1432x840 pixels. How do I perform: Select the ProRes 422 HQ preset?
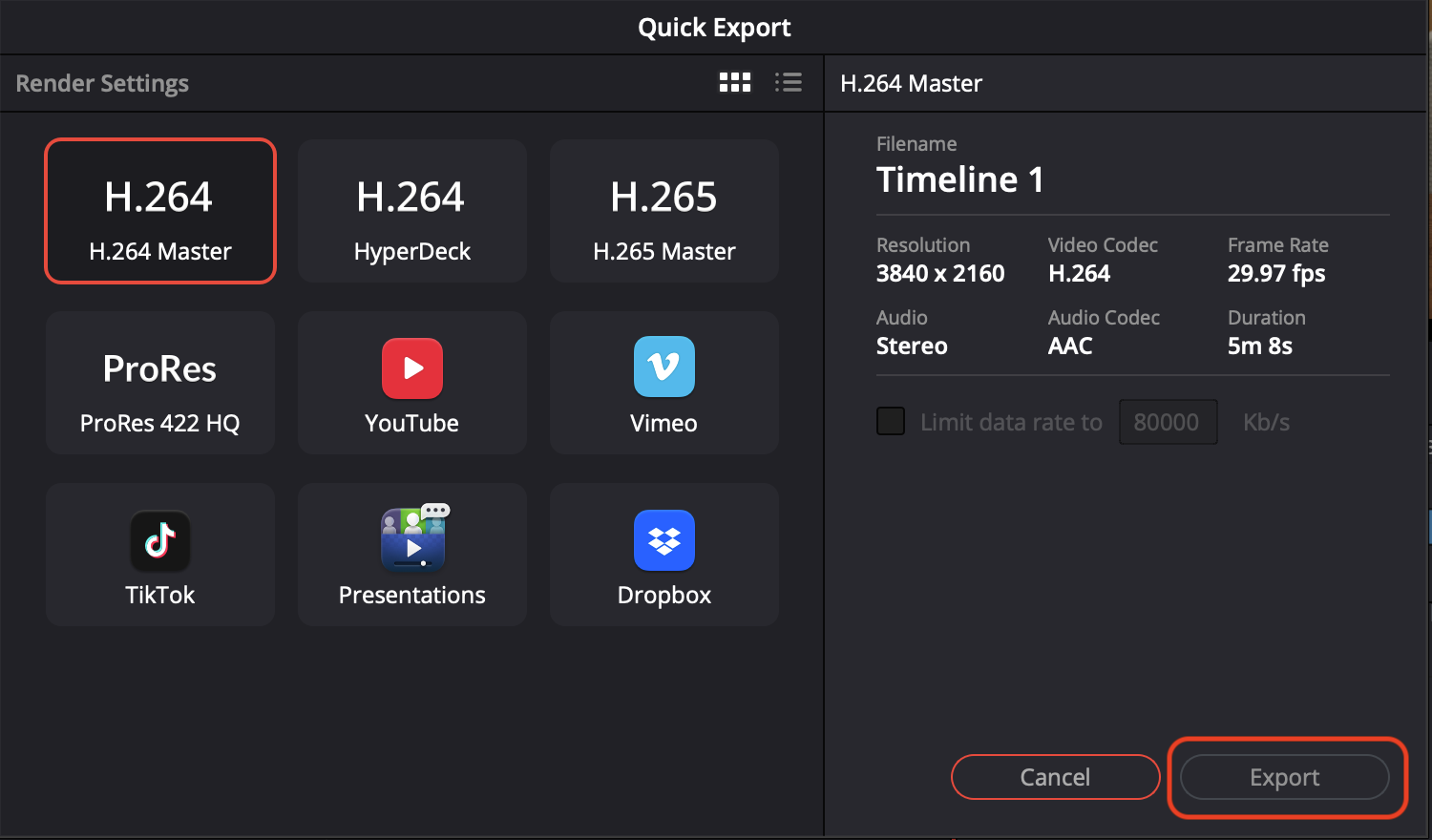pyautogui.click(x=160, y=383)
